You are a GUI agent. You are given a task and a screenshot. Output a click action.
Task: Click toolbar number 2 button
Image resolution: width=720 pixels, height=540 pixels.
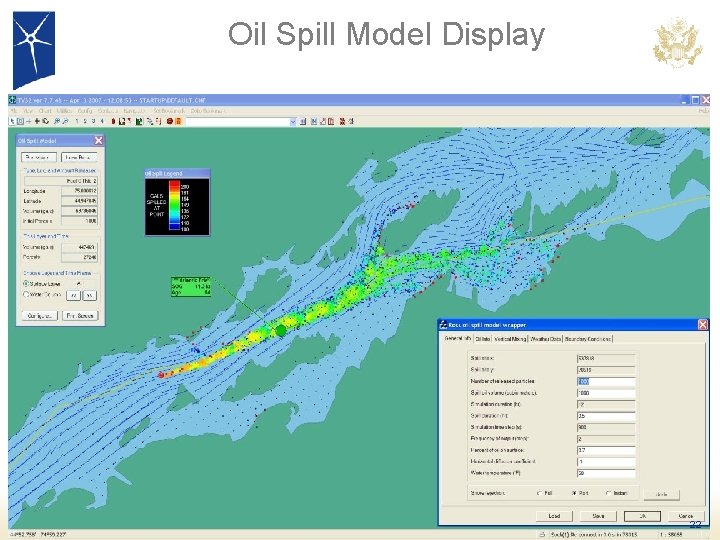click(x=85, y=121)
